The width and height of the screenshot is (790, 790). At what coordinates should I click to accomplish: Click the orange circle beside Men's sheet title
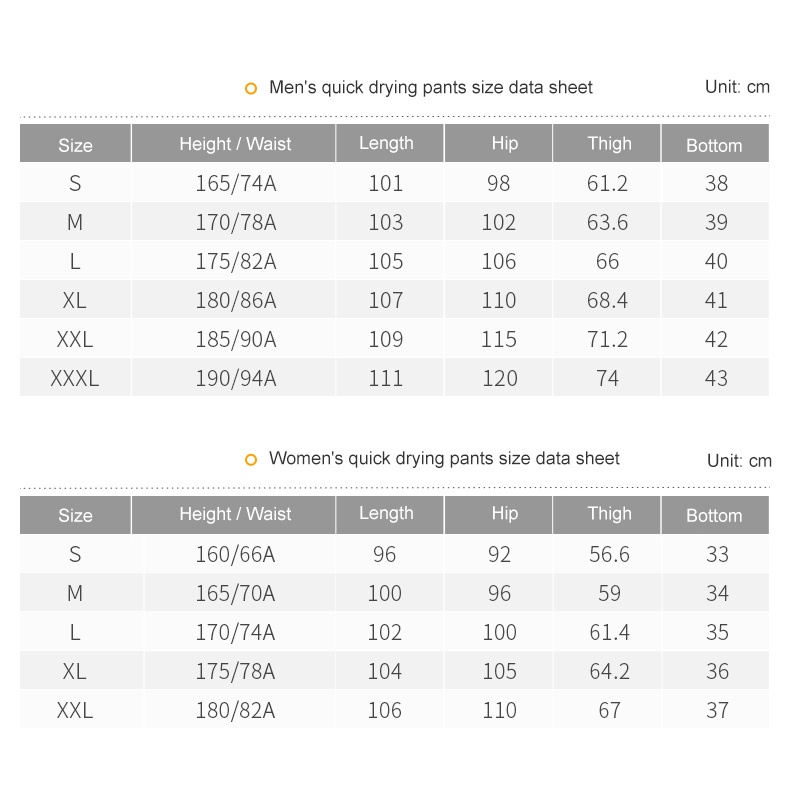pos(251,89)
